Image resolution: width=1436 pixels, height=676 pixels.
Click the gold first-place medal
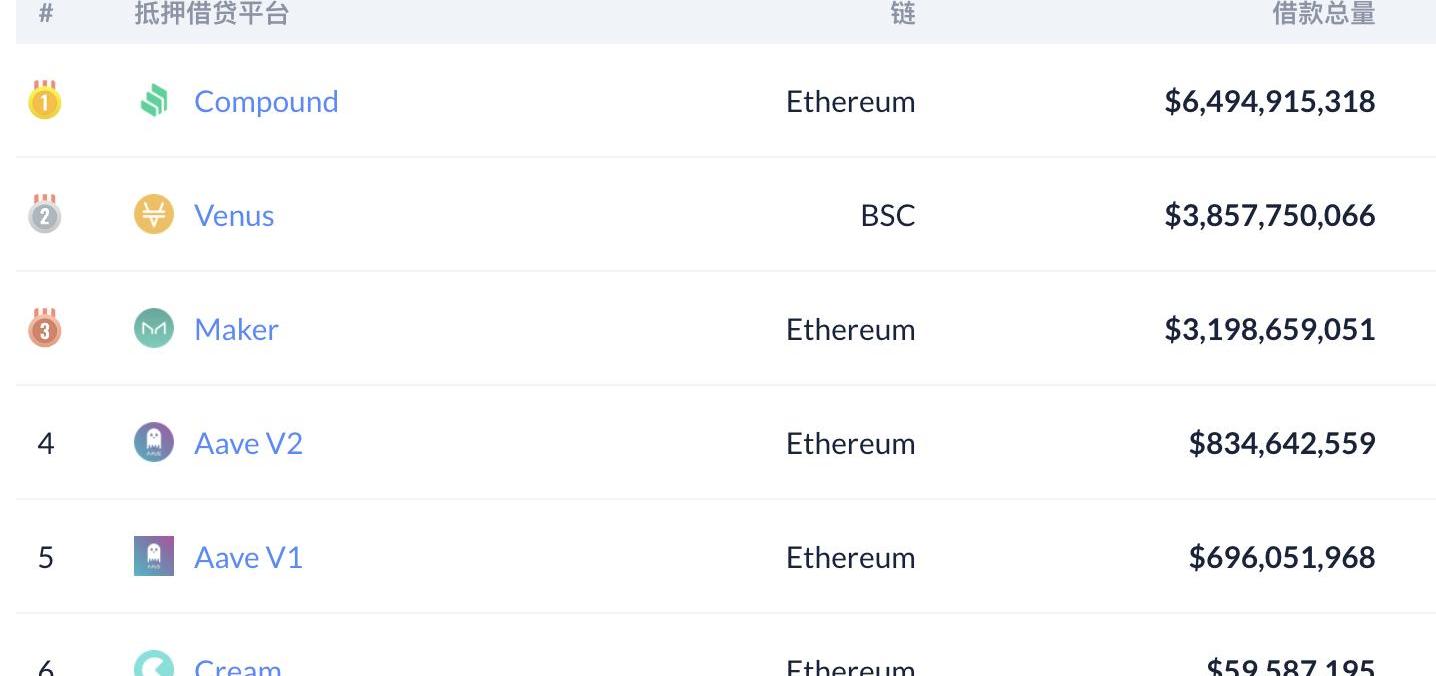click(45, 101)
